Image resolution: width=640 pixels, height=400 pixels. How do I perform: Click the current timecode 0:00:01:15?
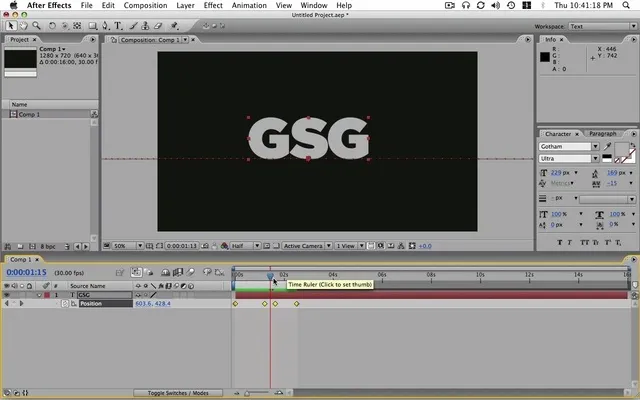click(x=27, y=272)
